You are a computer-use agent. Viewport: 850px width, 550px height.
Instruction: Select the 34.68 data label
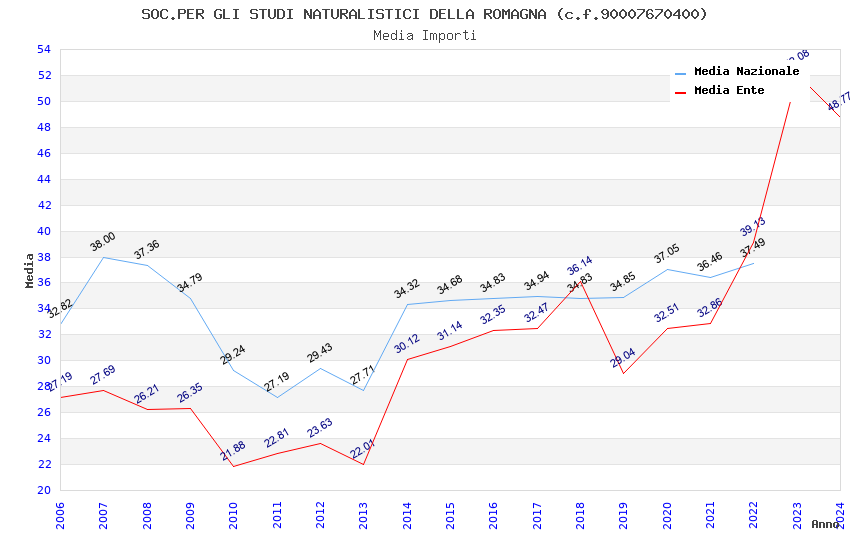coord(450,284)
